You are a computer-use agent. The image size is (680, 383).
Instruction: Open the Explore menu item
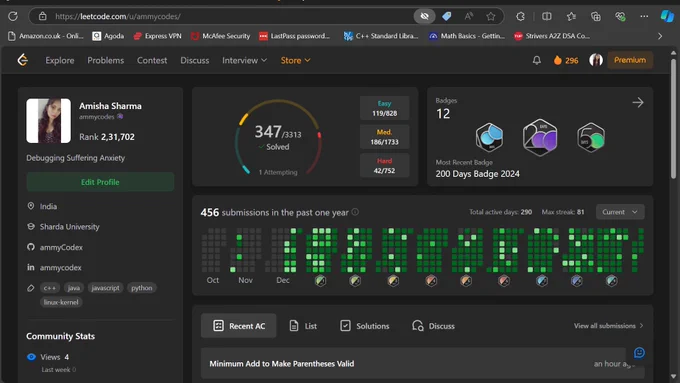tap(60, 61)
